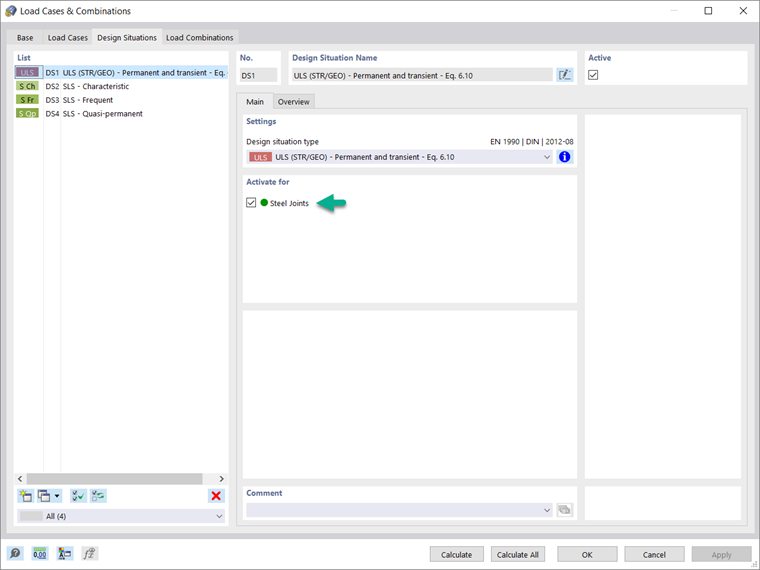Toggle the Steel Joints checkbox
The width and height of the screenshot is (760, 570).
pos(251,203)
